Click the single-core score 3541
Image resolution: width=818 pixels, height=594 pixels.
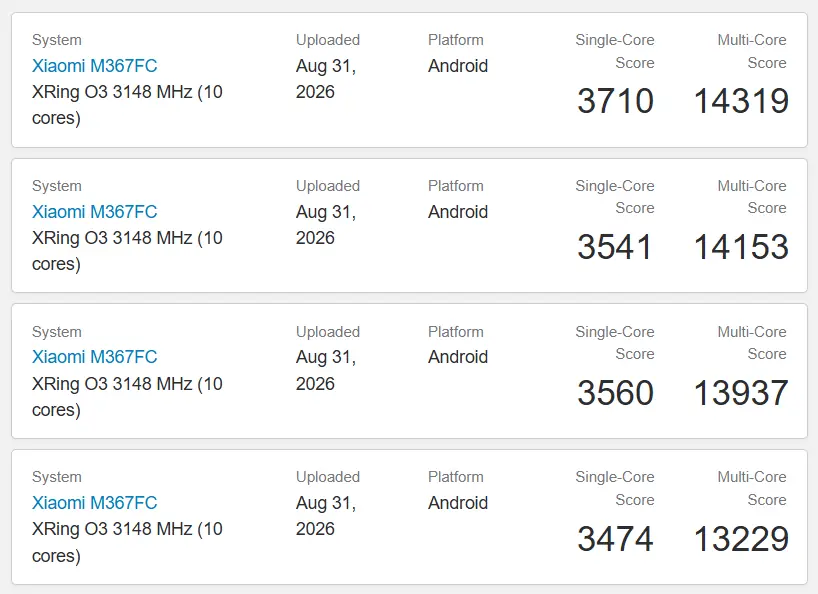(616, 247)
